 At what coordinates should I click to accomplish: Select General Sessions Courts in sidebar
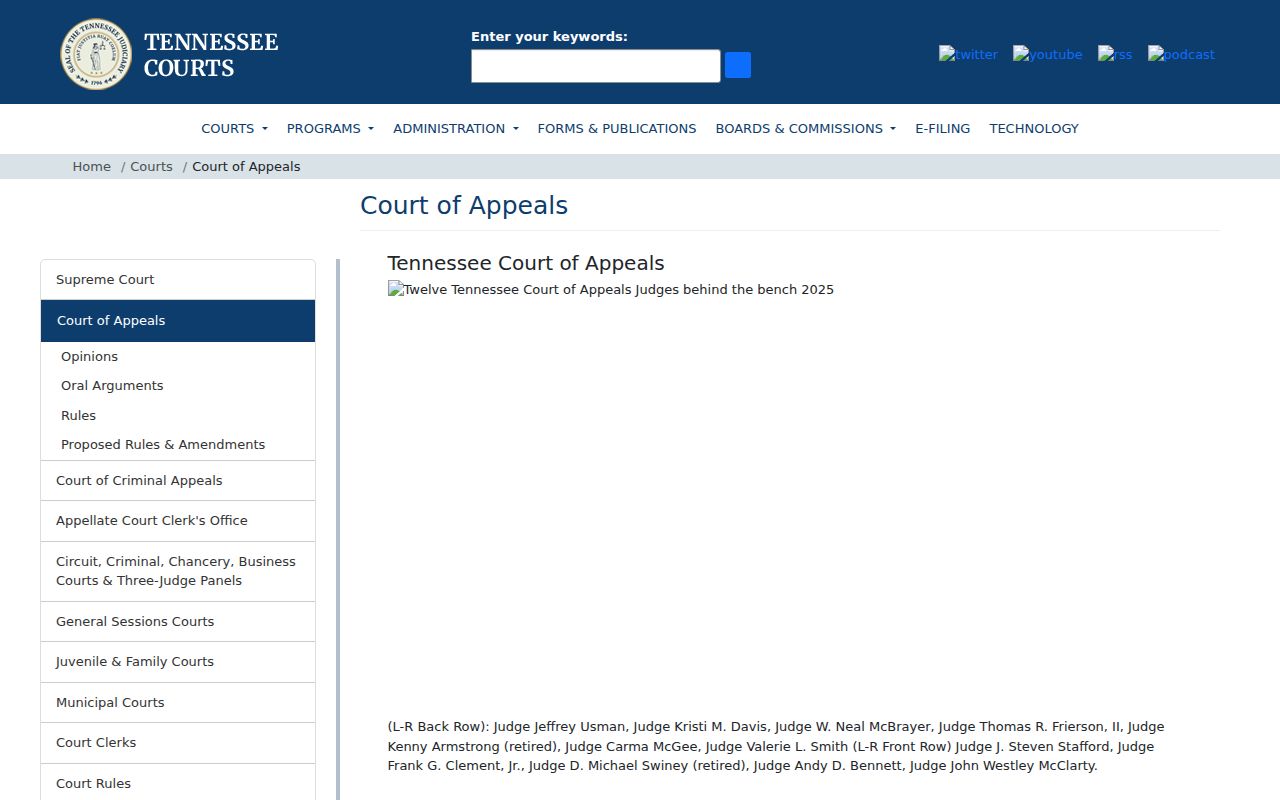(178, 622)
